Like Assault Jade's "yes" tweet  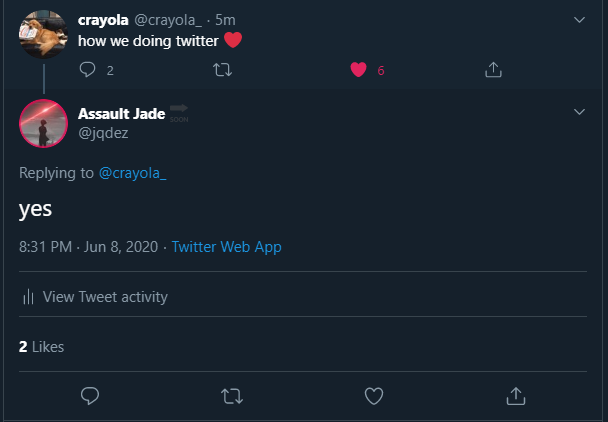point(374,396)
